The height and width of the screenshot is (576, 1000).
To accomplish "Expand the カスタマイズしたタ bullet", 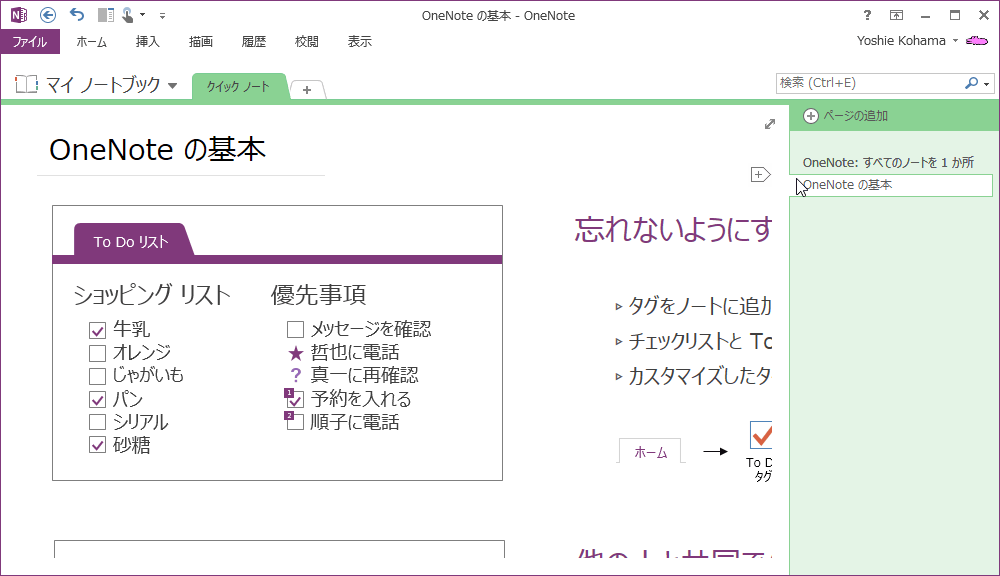I will point(618,376).
